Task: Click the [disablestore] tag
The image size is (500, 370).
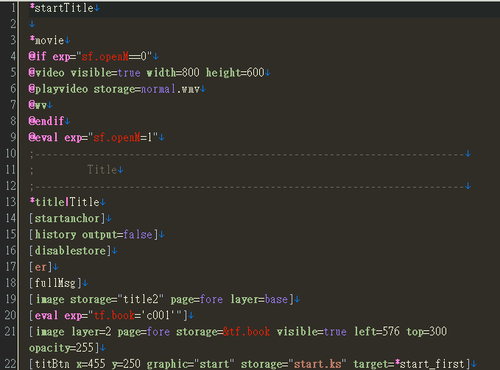Action: click(x=70, y=251)
